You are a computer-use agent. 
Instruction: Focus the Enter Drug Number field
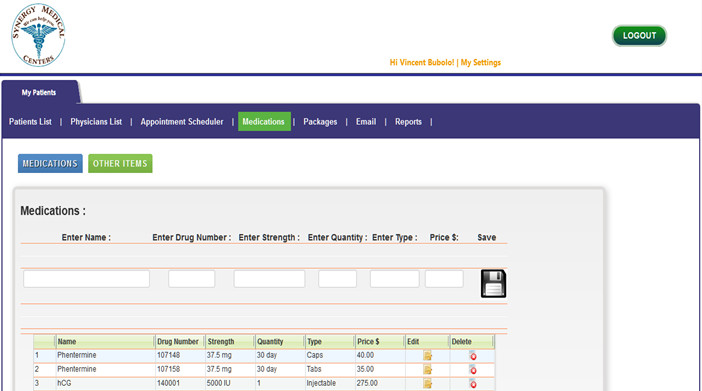192,279
